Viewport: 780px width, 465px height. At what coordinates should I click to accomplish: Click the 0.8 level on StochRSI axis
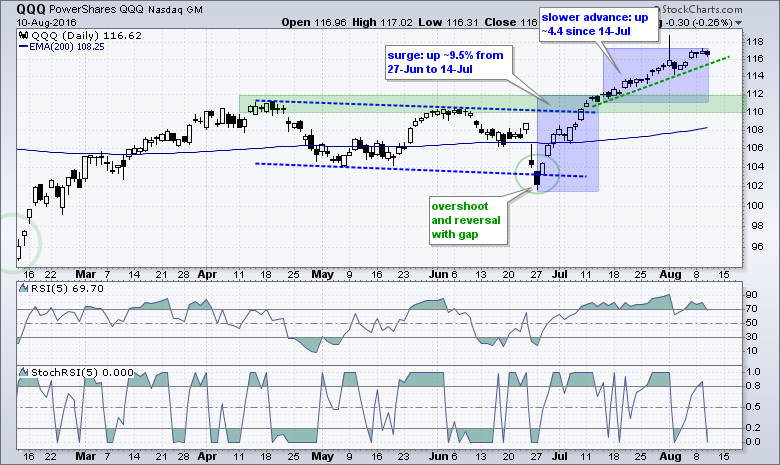[754, 385]
